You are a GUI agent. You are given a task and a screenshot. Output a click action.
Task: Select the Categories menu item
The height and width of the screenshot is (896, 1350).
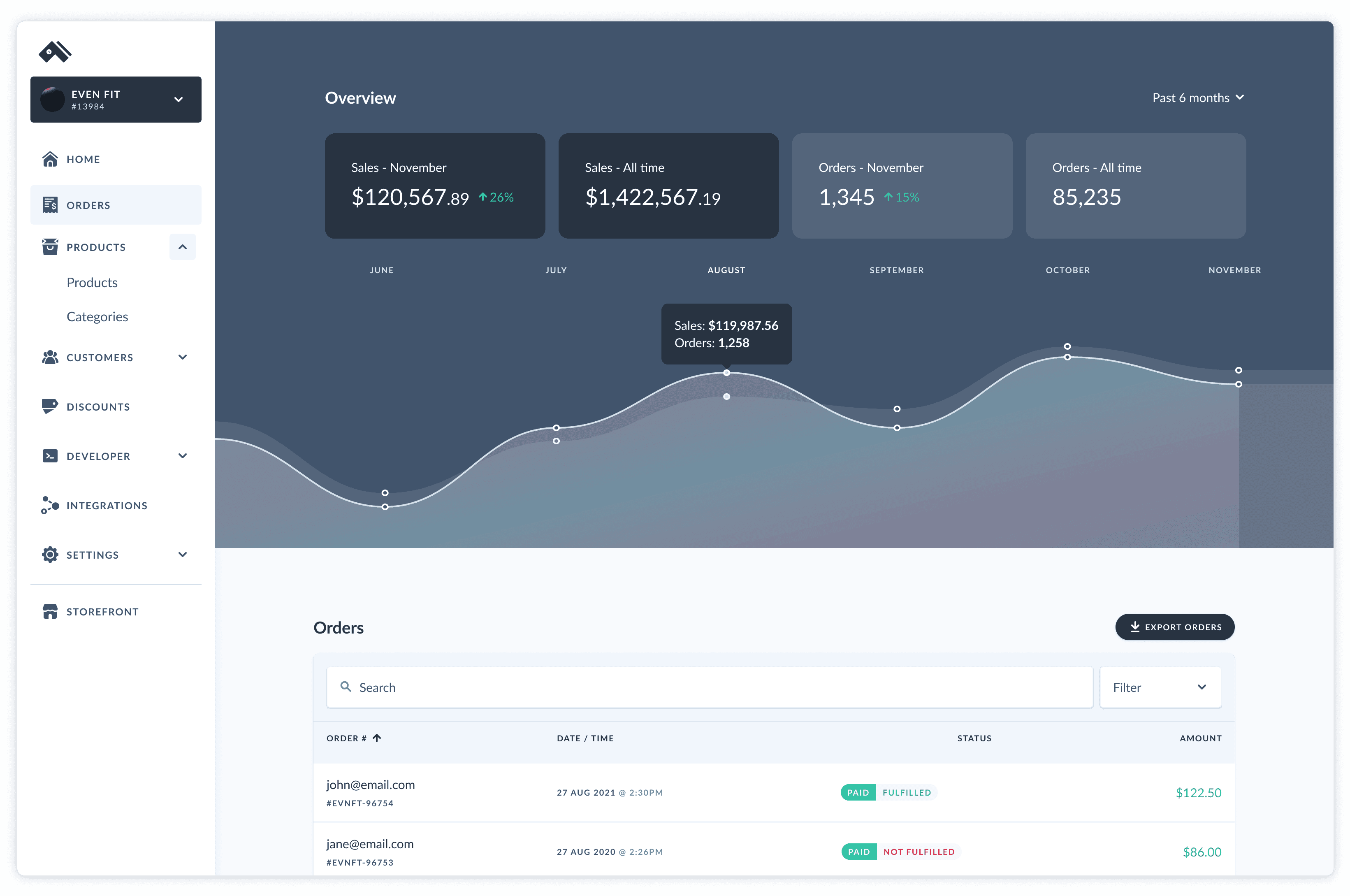[x=97, y=316]
